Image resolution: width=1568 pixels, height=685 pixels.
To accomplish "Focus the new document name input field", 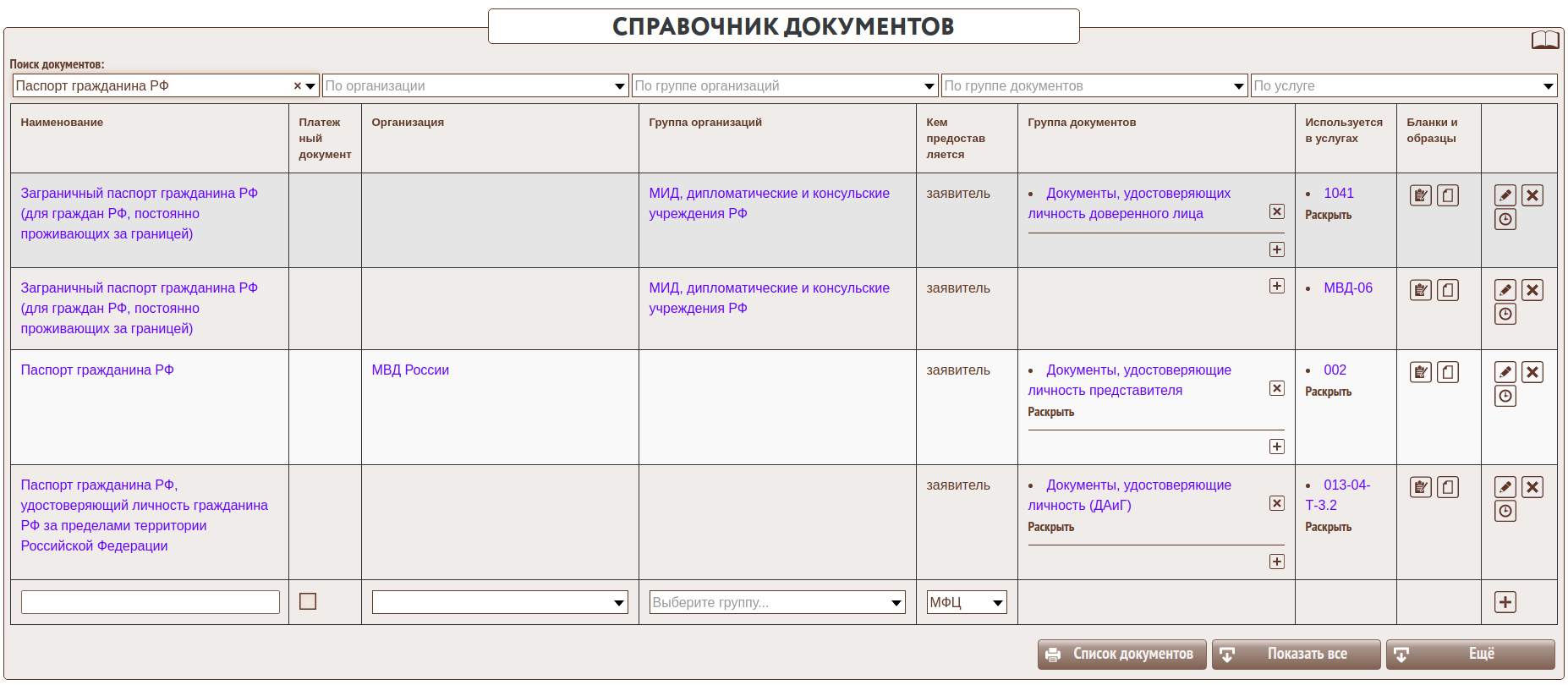I will (151, 602).
